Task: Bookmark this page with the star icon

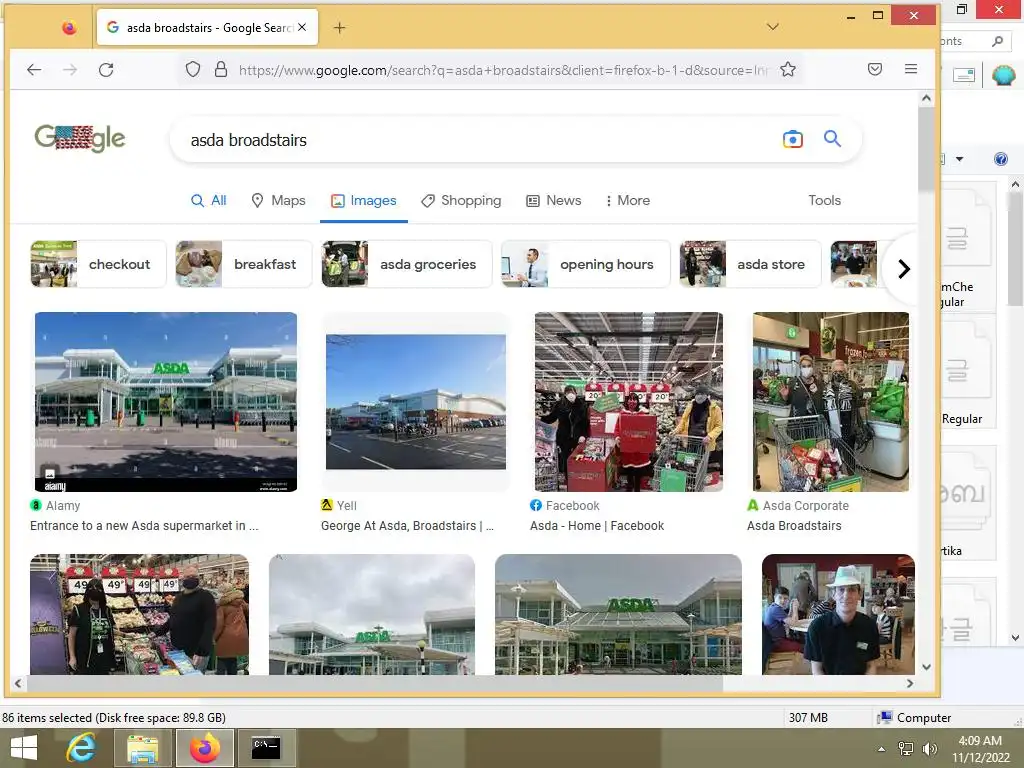Action: click(788, 69)
